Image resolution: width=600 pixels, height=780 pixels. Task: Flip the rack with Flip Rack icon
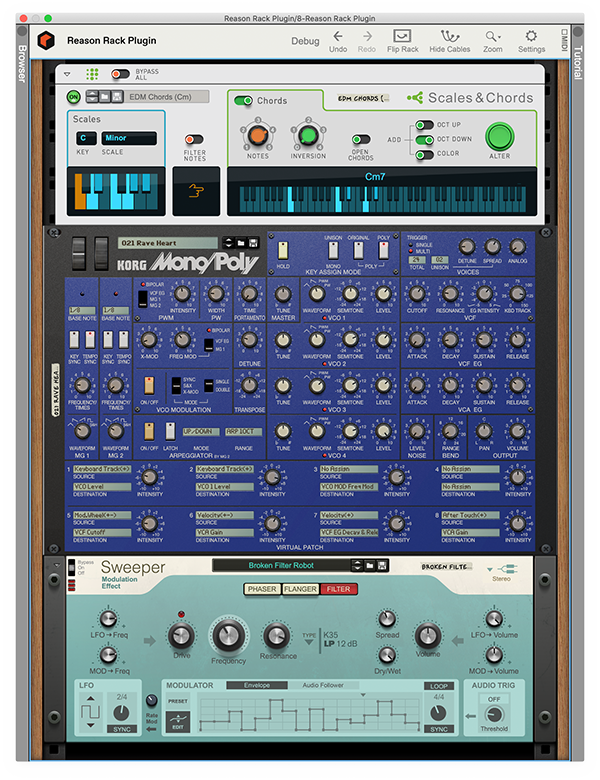click(402, 36)
